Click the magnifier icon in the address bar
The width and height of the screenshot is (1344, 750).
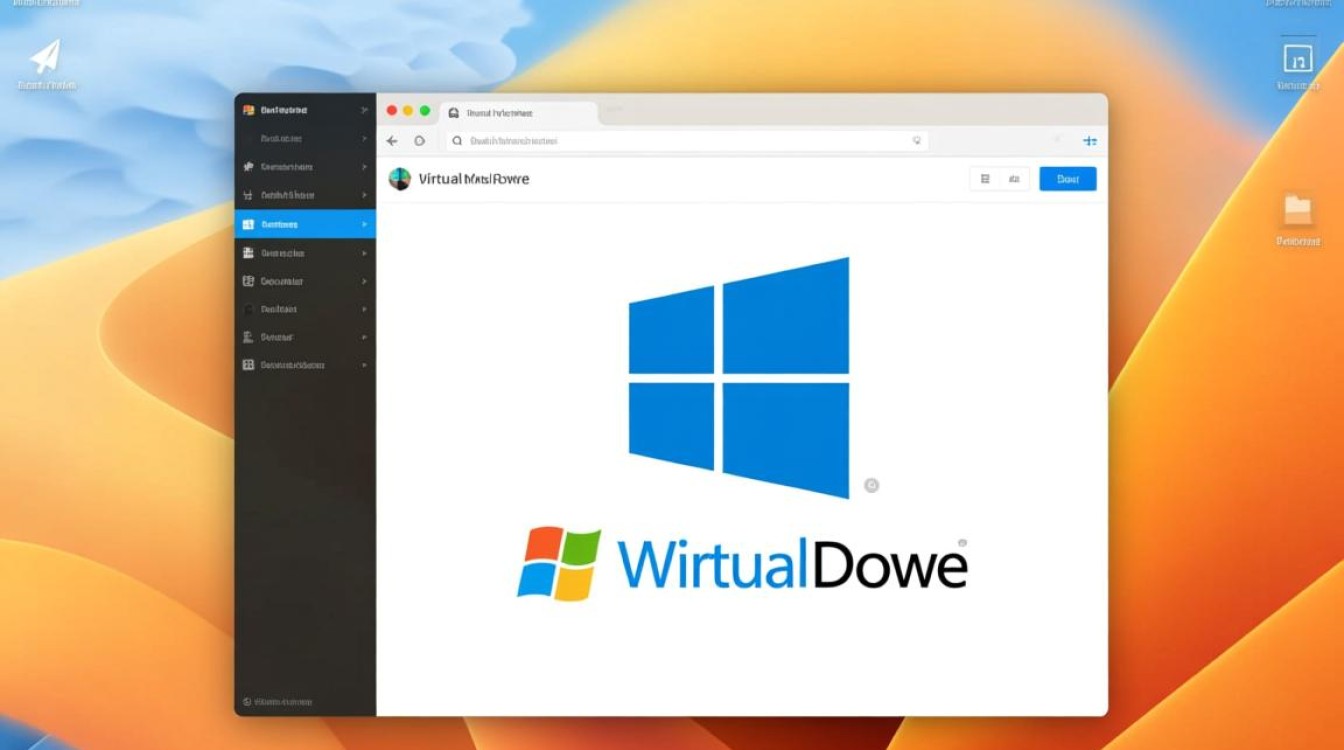[457, 141]
